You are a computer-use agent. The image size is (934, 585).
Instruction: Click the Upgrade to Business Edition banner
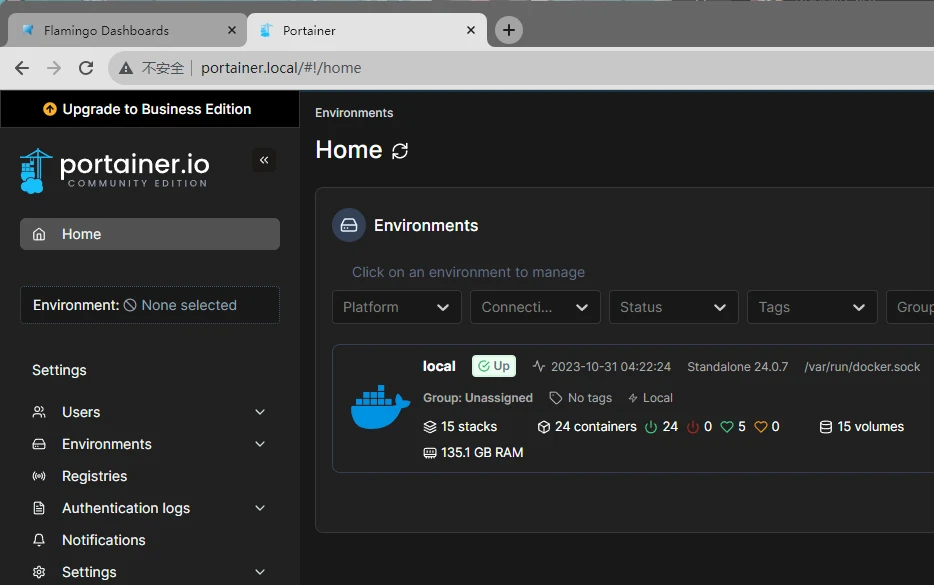pos(150,109)
